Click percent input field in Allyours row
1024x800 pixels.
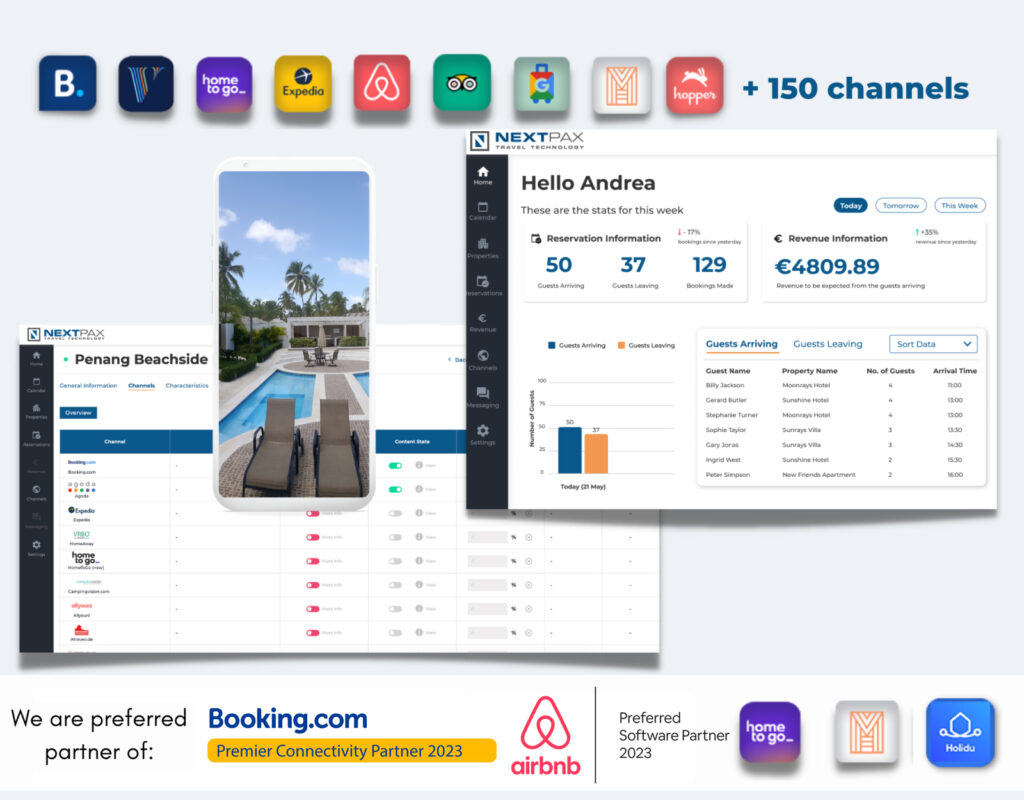click(487, 609)
